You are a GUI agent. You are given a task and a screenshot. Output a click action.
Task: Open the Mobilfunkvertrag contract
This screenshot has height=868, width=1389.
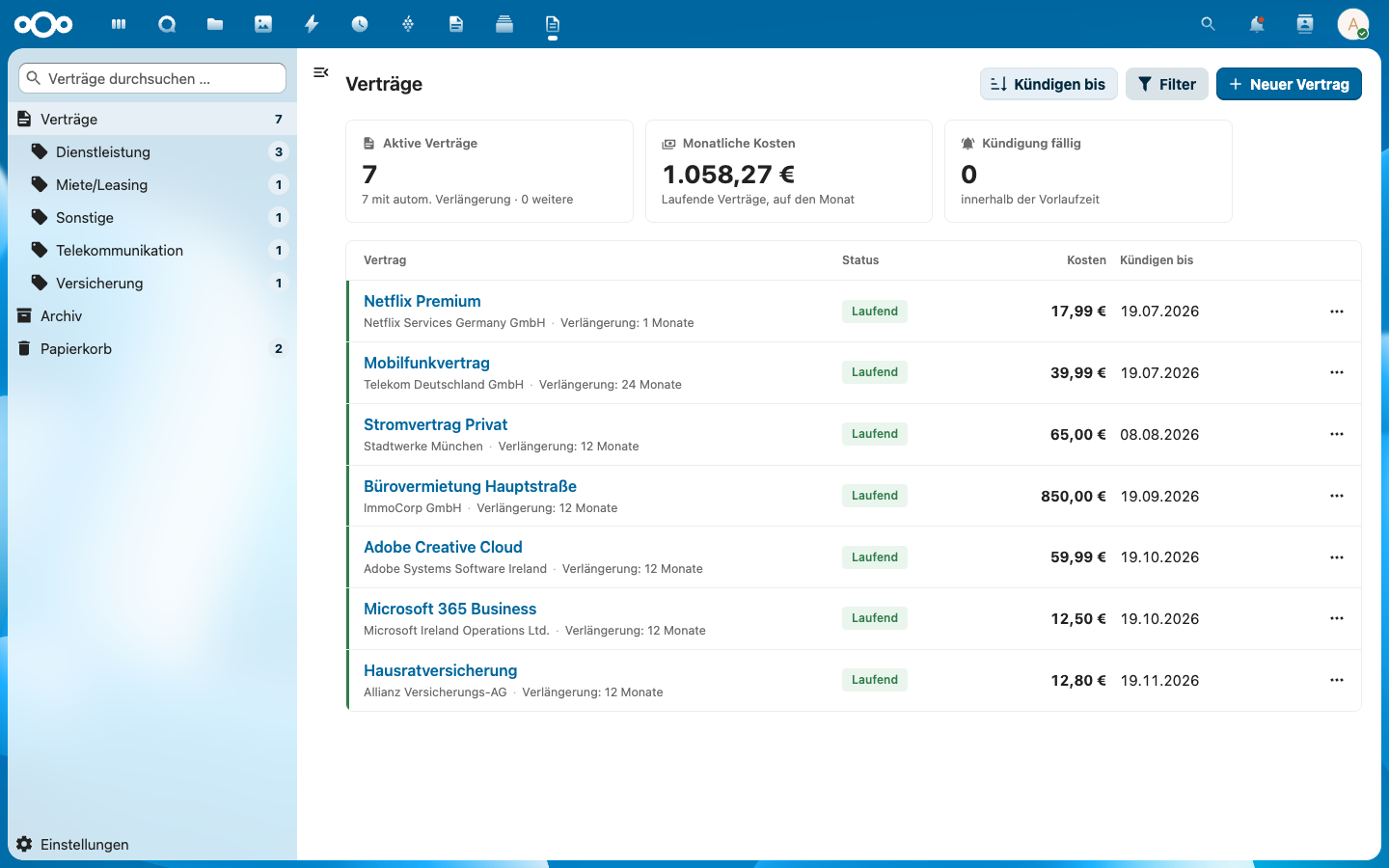pos(426,363)
